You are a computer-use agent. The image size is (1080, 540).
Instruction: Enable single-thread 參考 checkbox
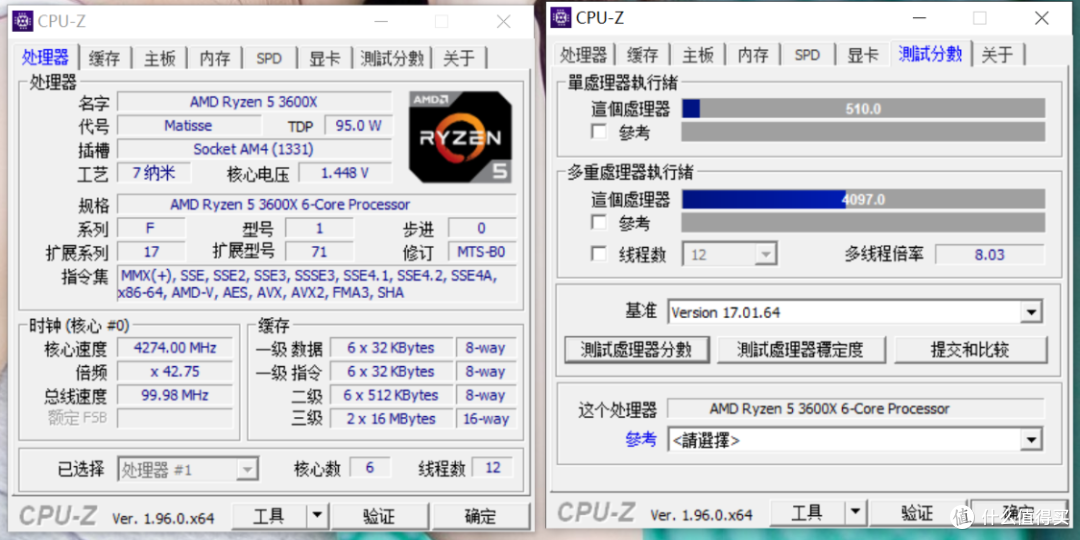pyautogui.click(x=599, y=132)
